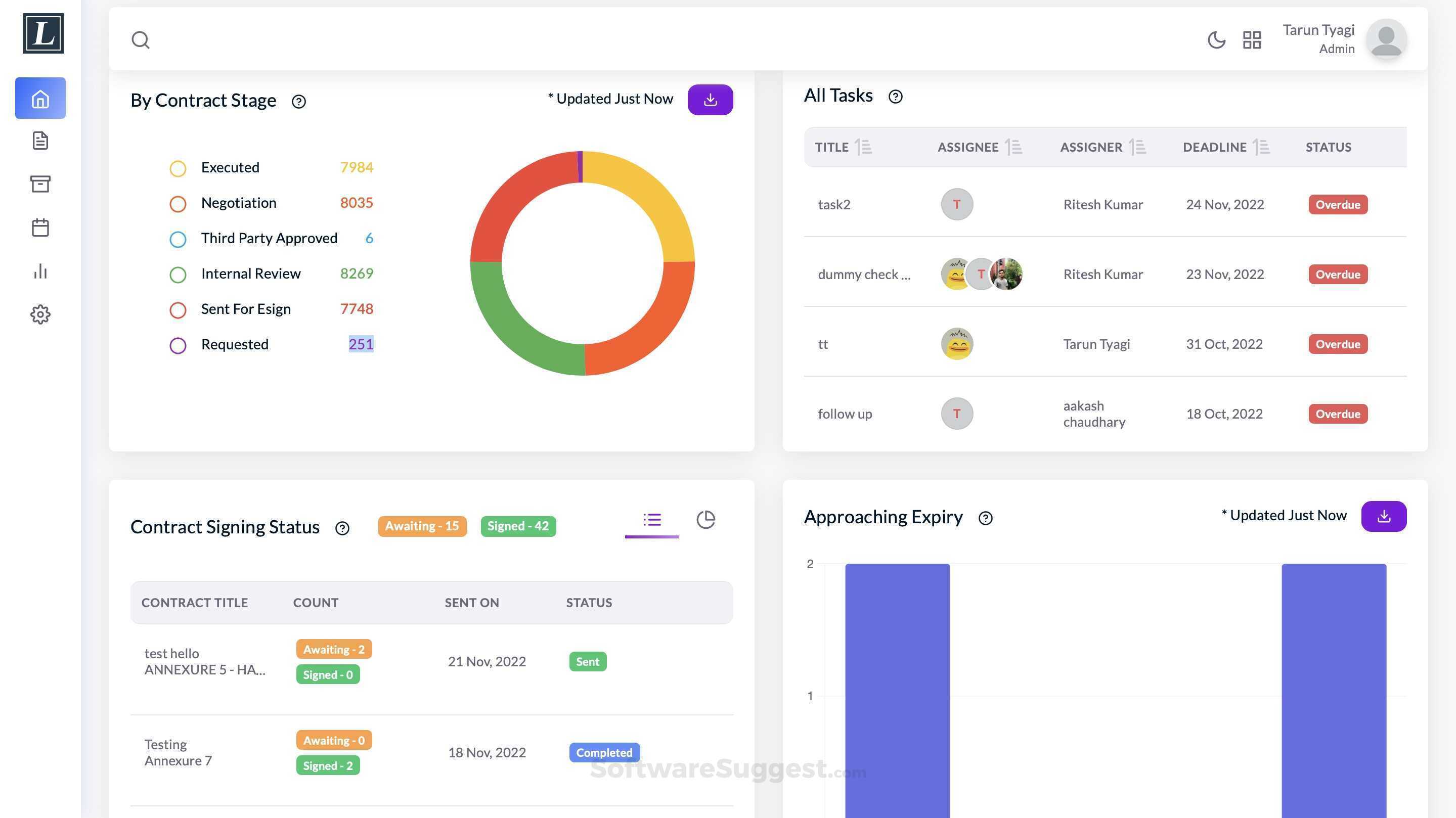Open the archive box sidebar icon
This screenshot has width=1456, height=818.
tap(40, 184)
